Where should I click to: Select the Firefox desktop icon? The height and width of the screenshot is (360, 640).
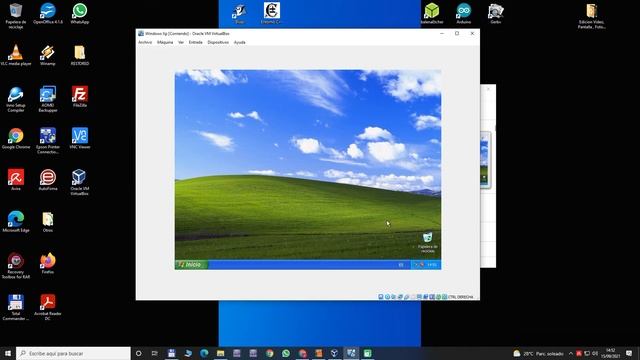click(x=48, y=263)
